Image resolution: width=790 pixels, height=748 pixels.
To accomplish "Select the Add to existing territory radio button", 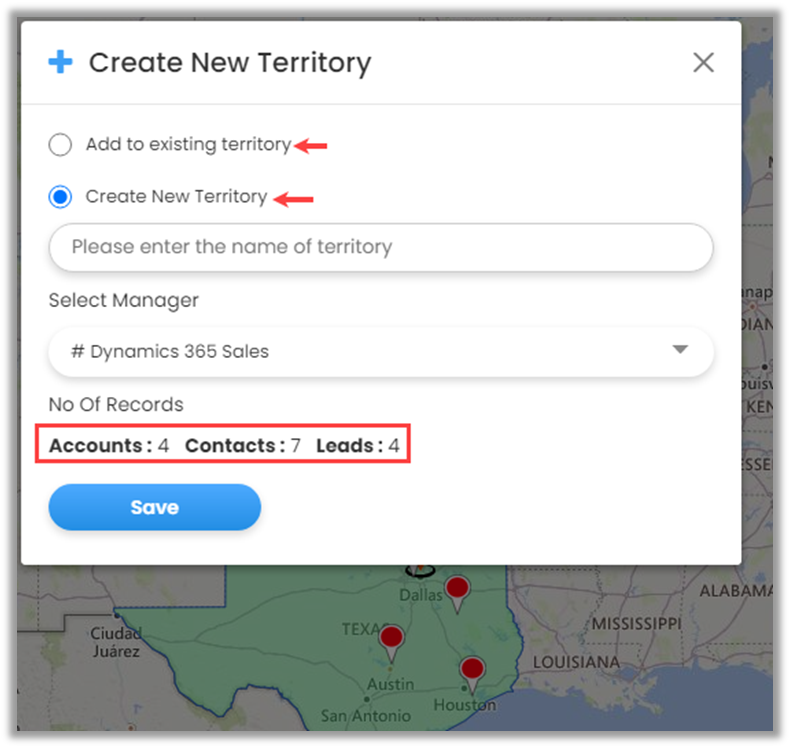I will pos(61,145).
